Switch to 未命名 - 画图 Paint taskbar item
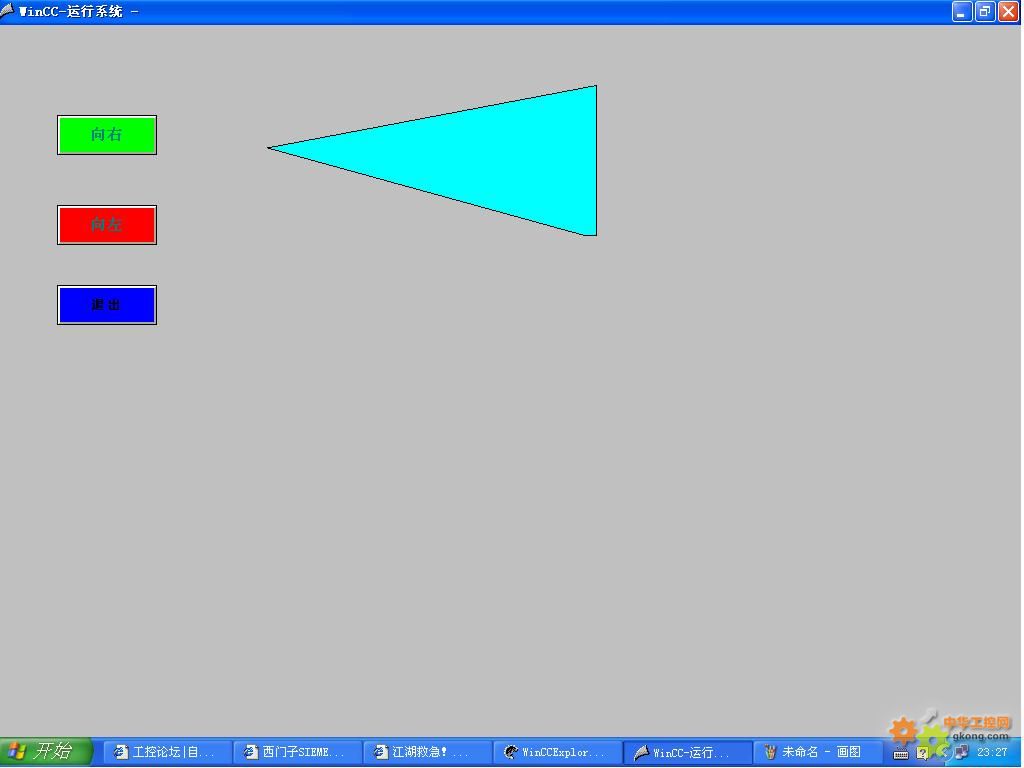This screenshot has width=1024, height=768. 818,752
